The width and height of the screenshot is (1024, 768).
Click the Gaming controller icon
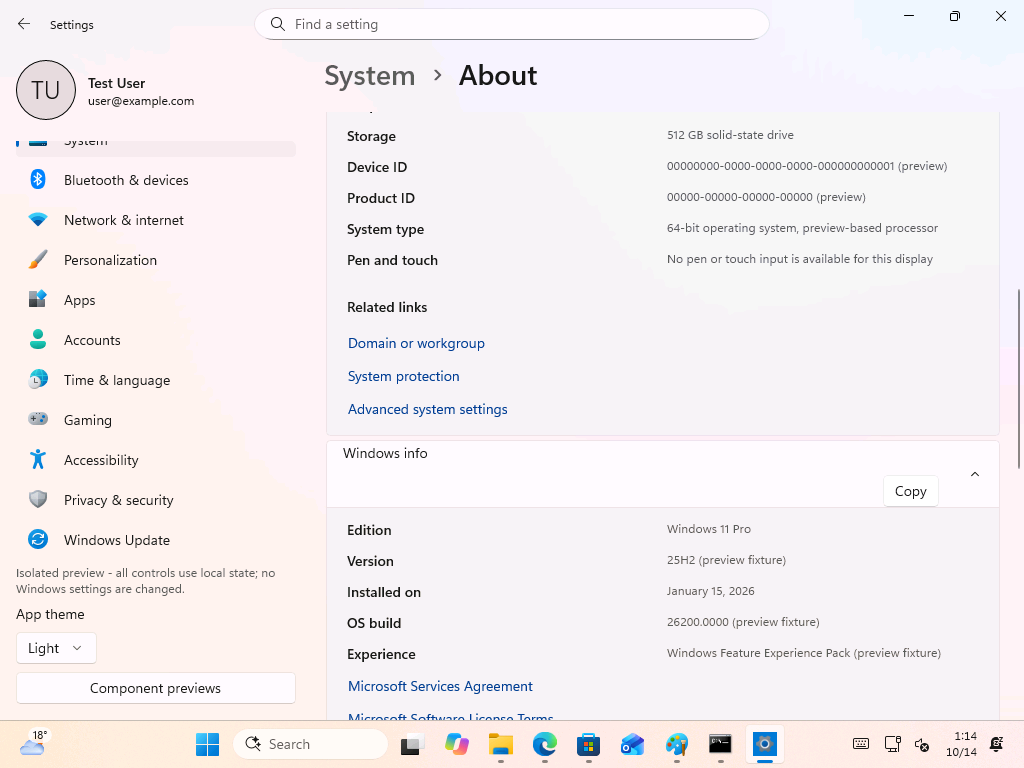(38, 419)
